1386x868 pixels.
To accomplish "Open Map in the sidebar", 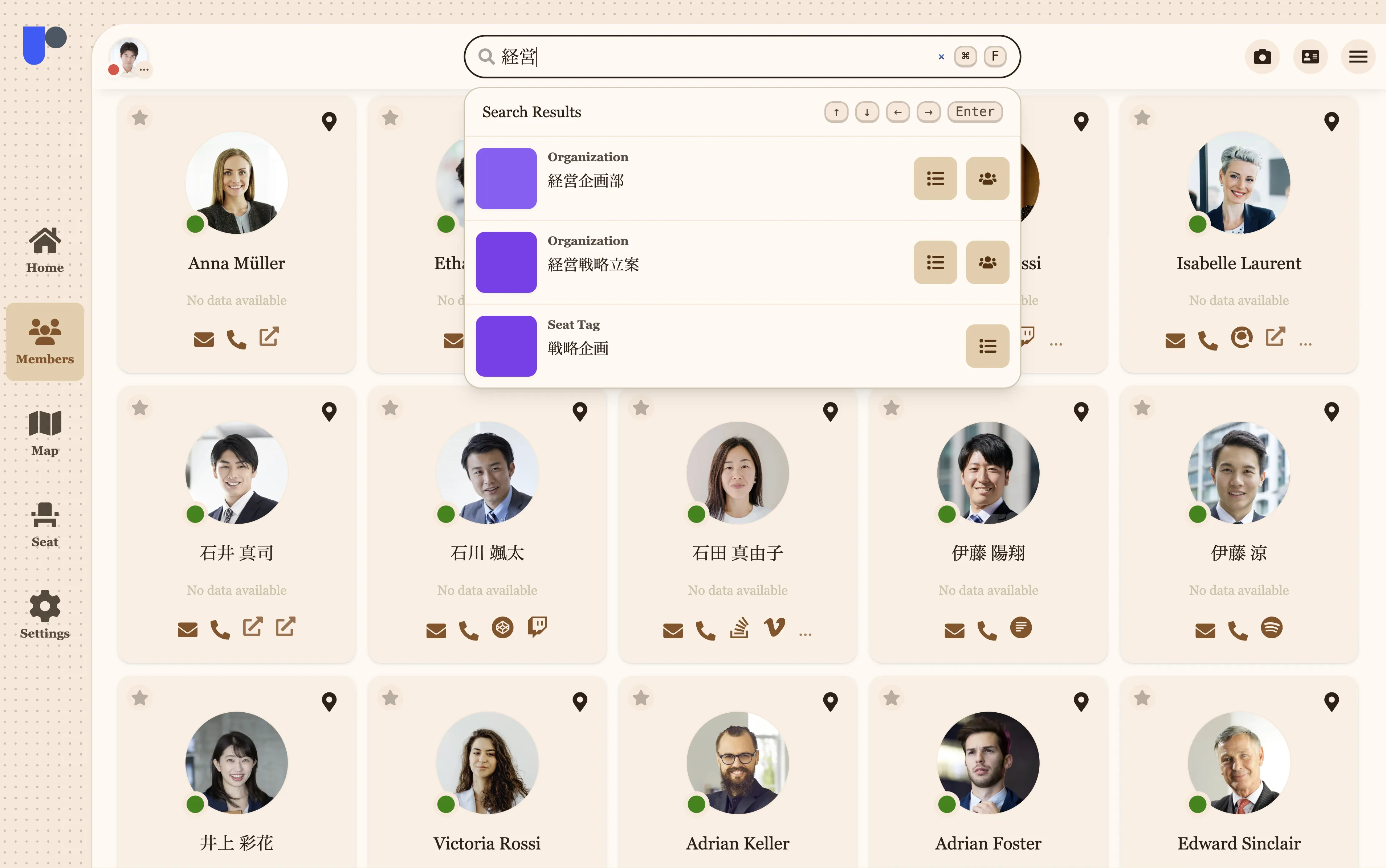I will 45,433.
